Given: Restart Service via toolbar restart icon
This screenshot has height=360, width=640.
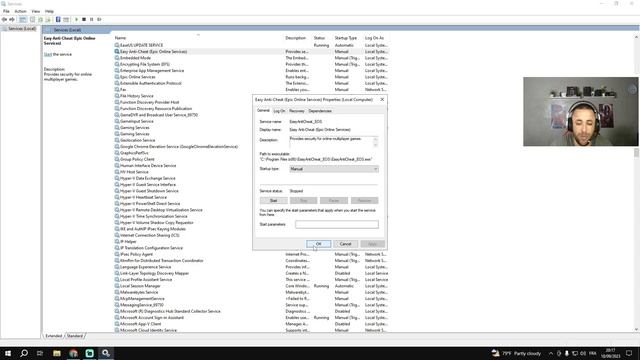Looking at the screenshot, I should 99,19.
